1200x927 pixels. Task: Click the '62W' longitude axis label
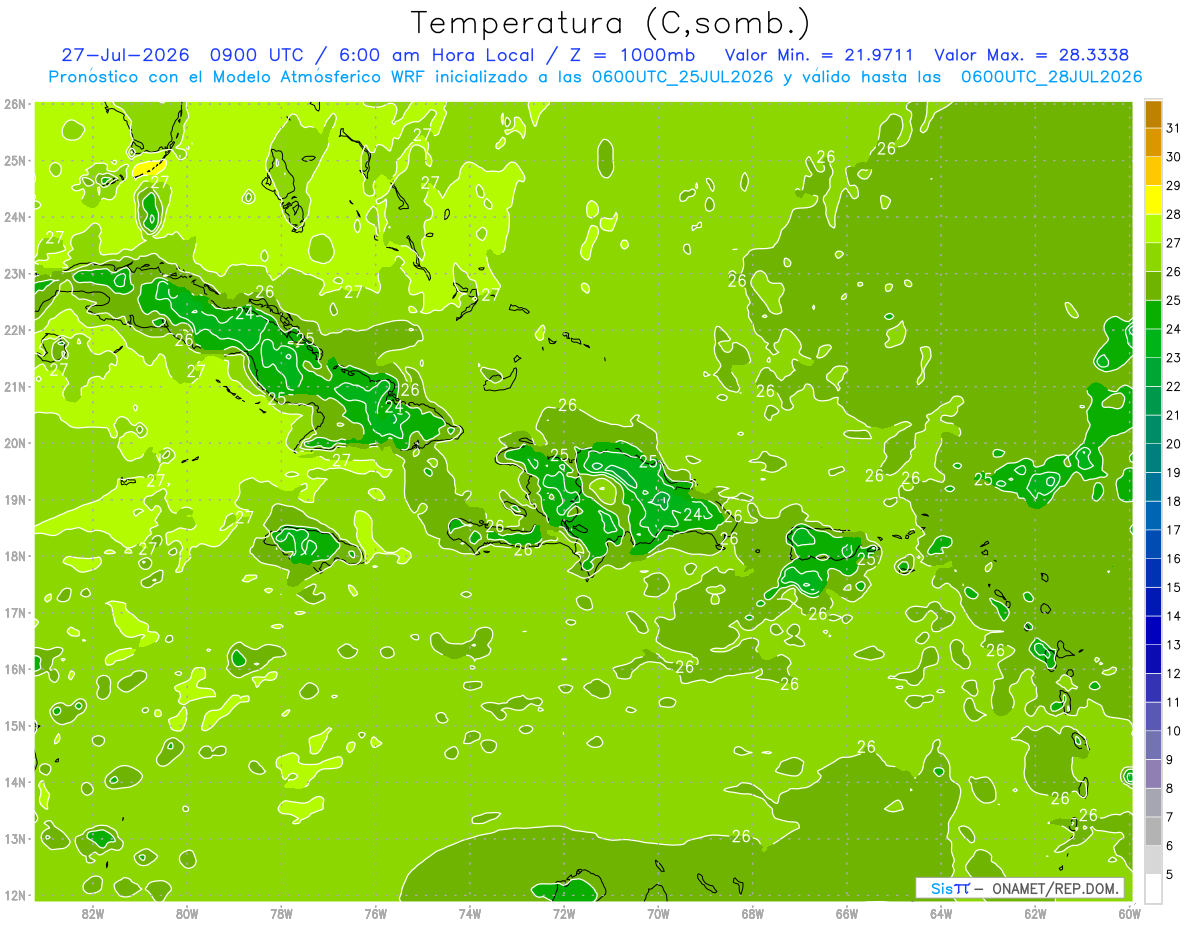(x=1035, y=913)
